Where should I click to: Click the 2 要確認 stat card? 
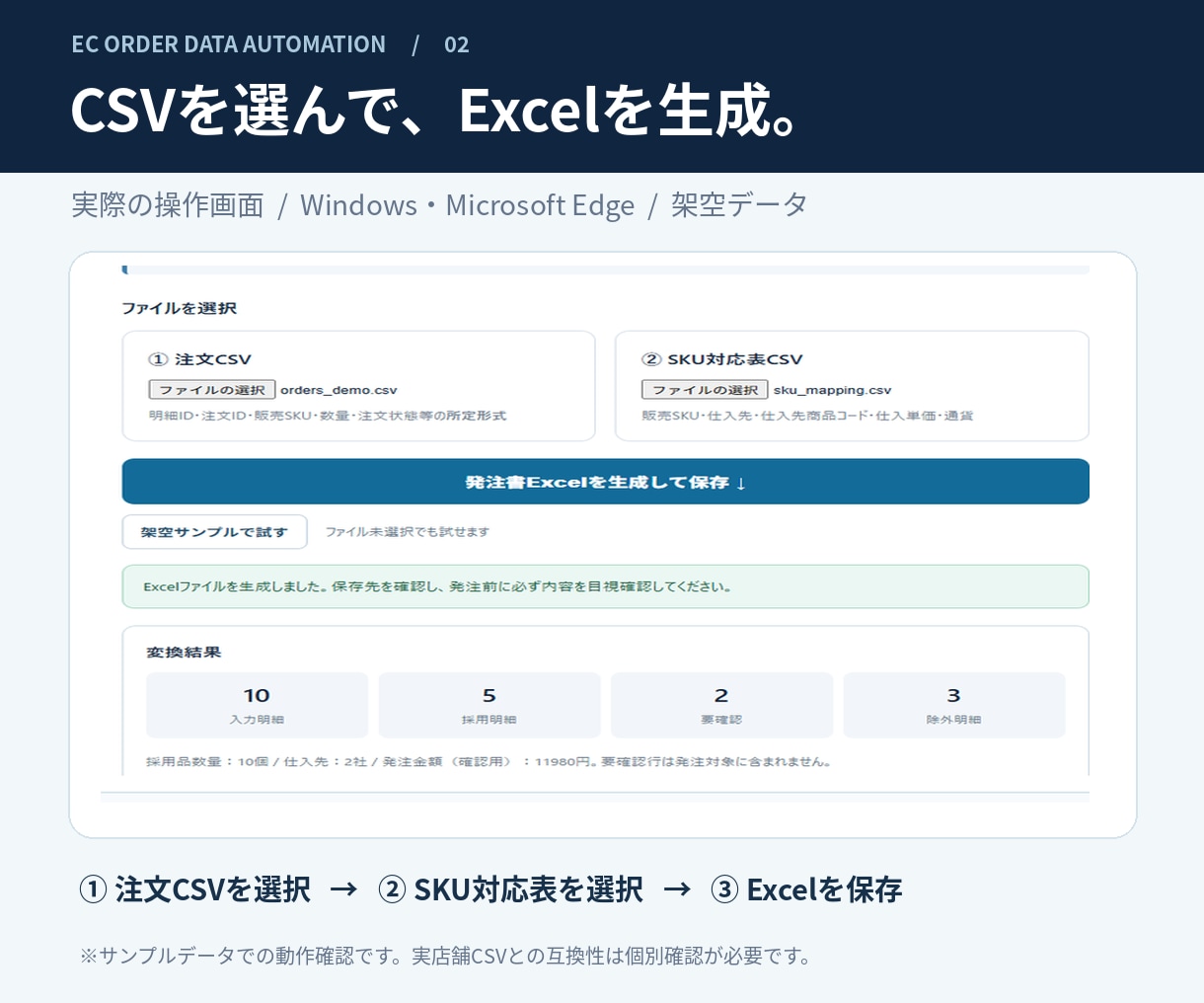pyautogui.click(x=721, y=705)
